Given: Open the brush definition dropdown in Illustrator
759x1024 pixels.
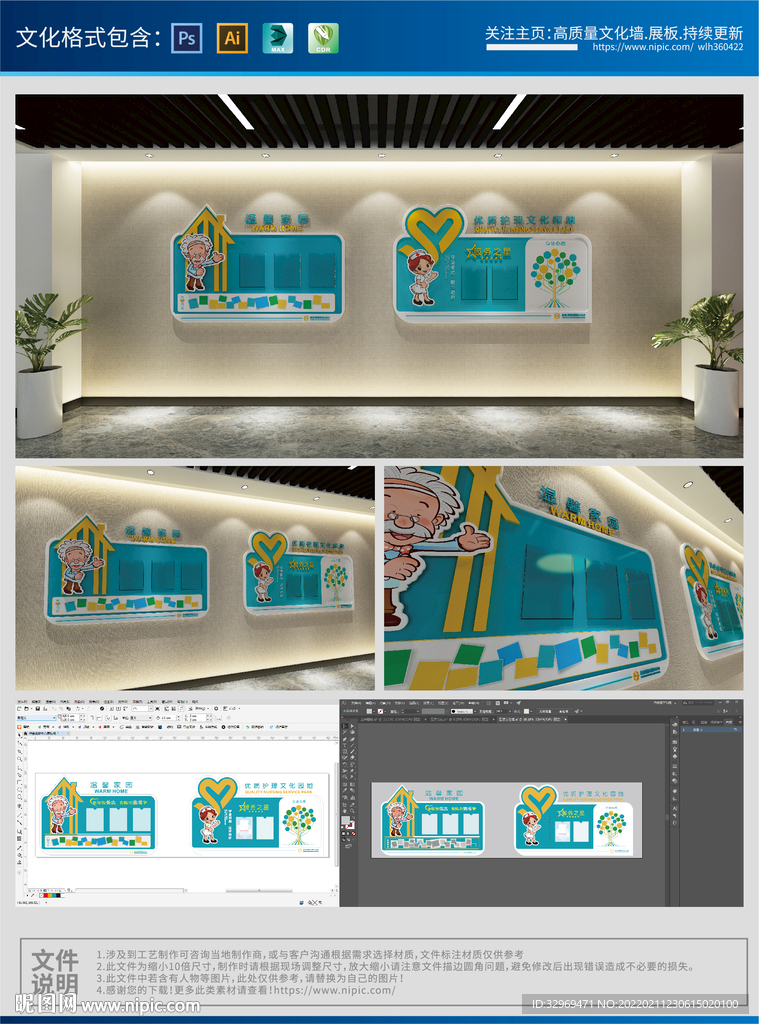Looking at the screenshot, I should click(475, 712).
